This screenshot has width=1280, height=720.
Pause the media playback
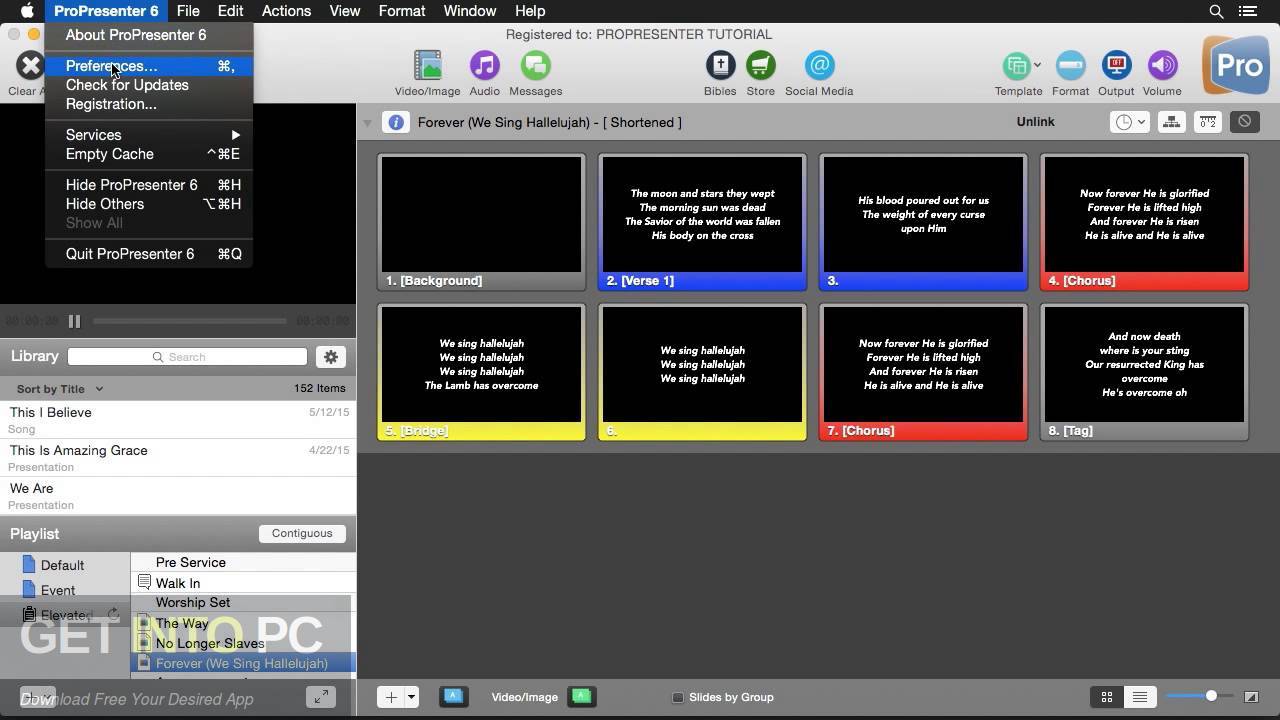[74, 321]
